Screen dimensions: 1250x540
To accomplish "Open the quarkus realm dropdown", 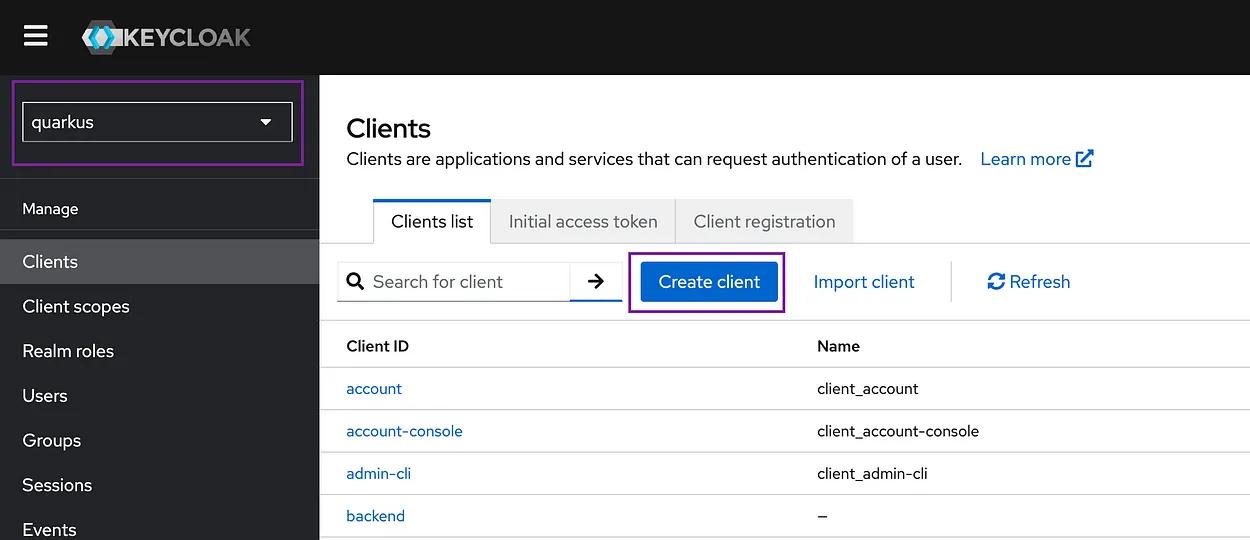I will [x=157, y=122].
